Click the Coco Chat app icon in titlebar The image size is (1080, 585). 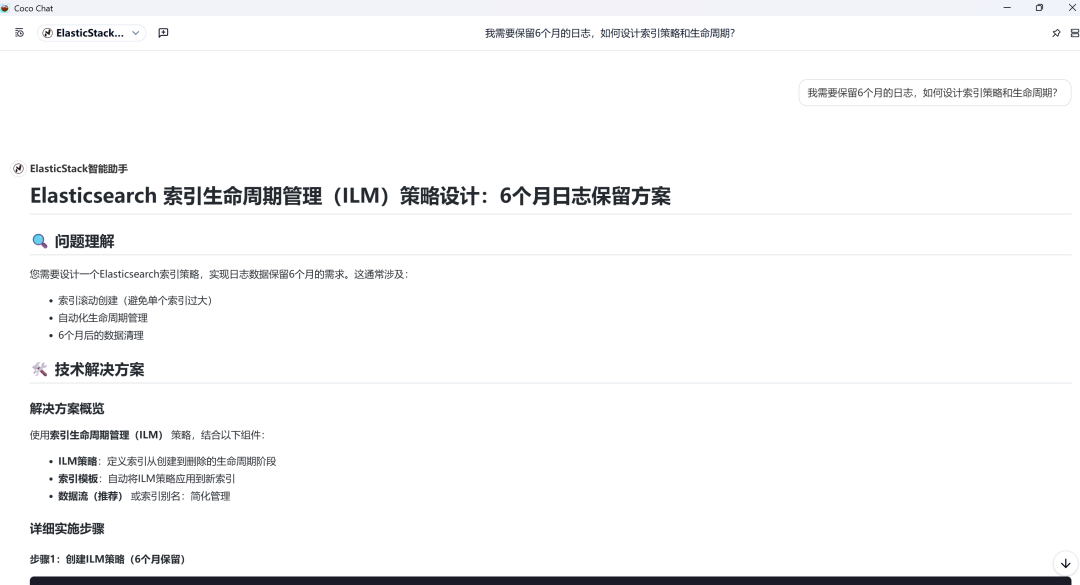pos(8,8)
